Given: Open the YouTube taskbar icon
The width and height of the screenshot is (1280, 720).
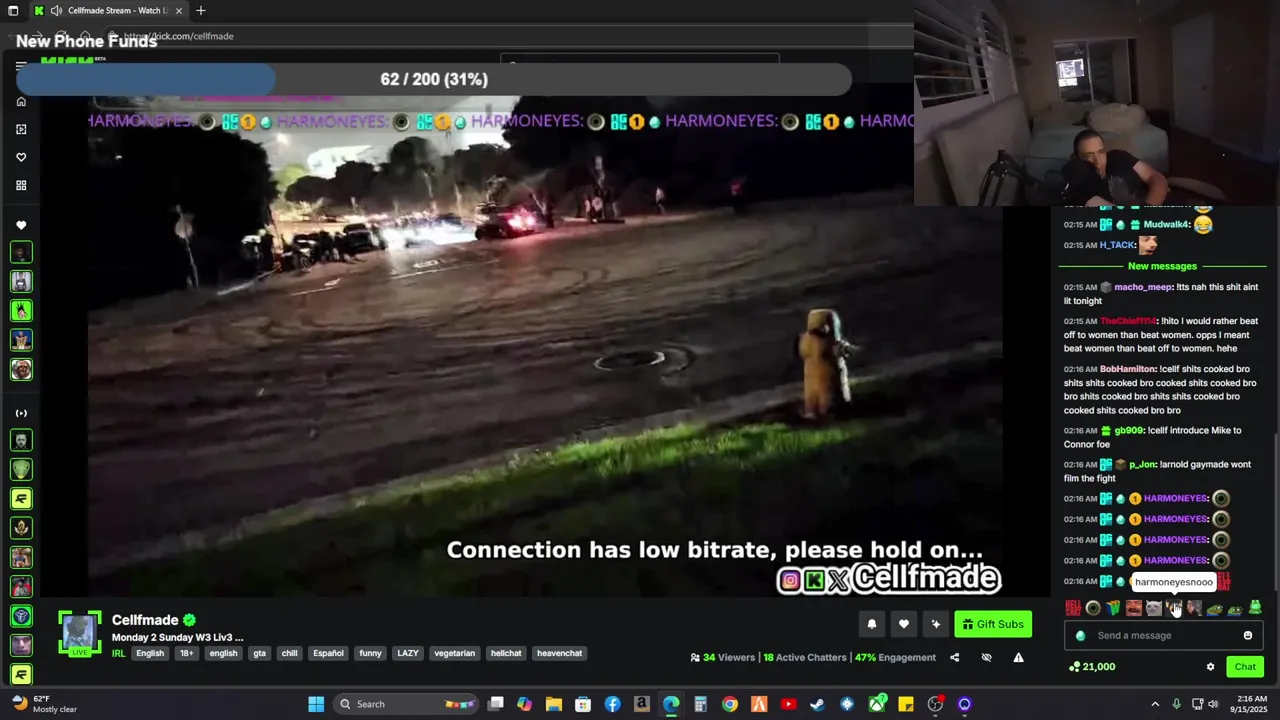Looking at the screenshot, I should coord(788,704).
